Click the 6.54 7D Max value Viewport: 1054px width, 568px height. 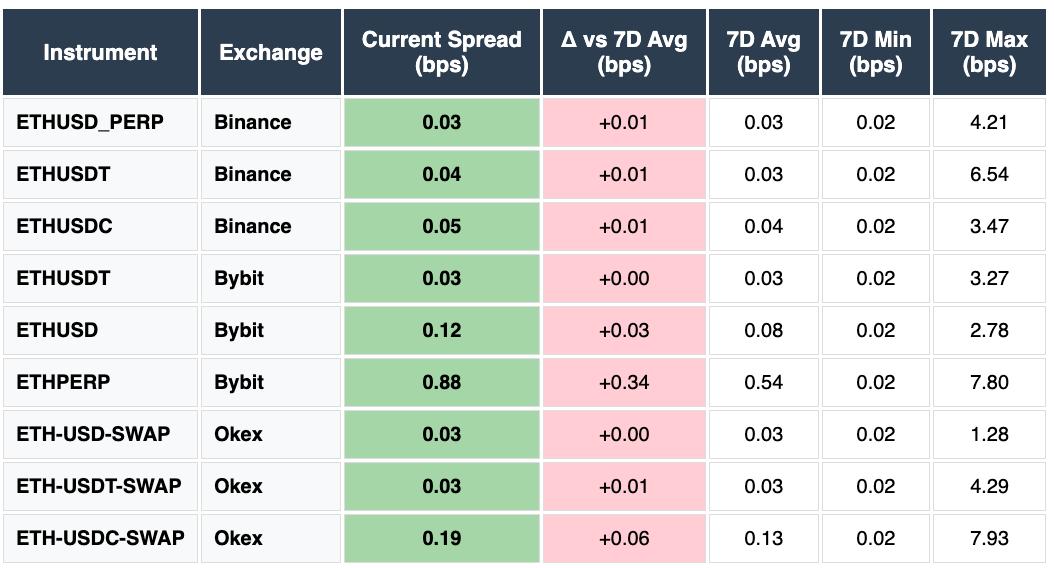(989, 174)
